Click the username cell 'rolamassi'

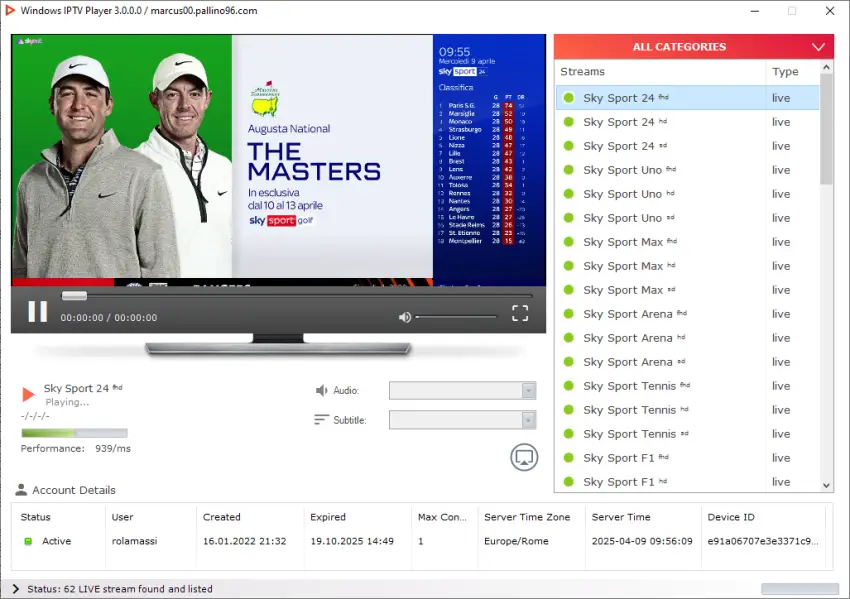click(x=134, y=541)
